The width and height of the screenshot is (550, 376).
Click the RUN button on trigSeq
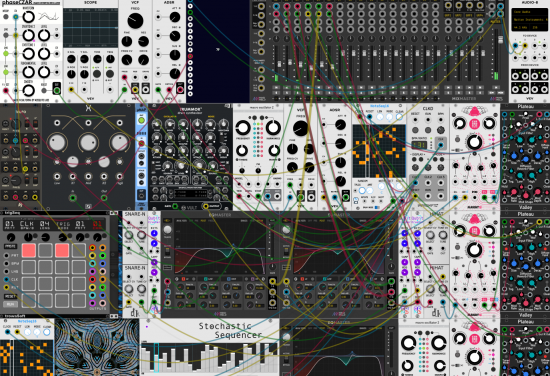(x=10, y=304)
